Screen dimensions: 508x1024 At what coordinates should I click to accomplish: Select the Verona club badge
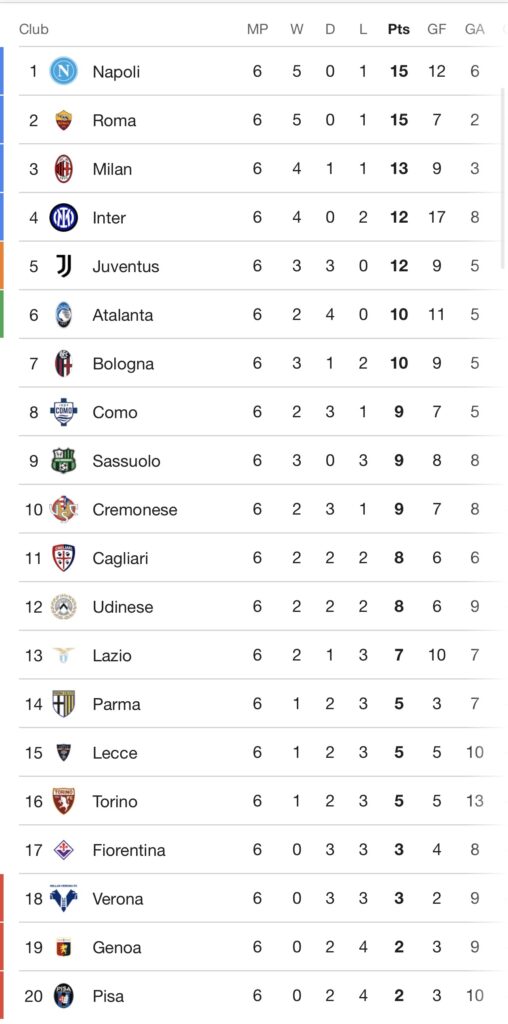(63, 899)
